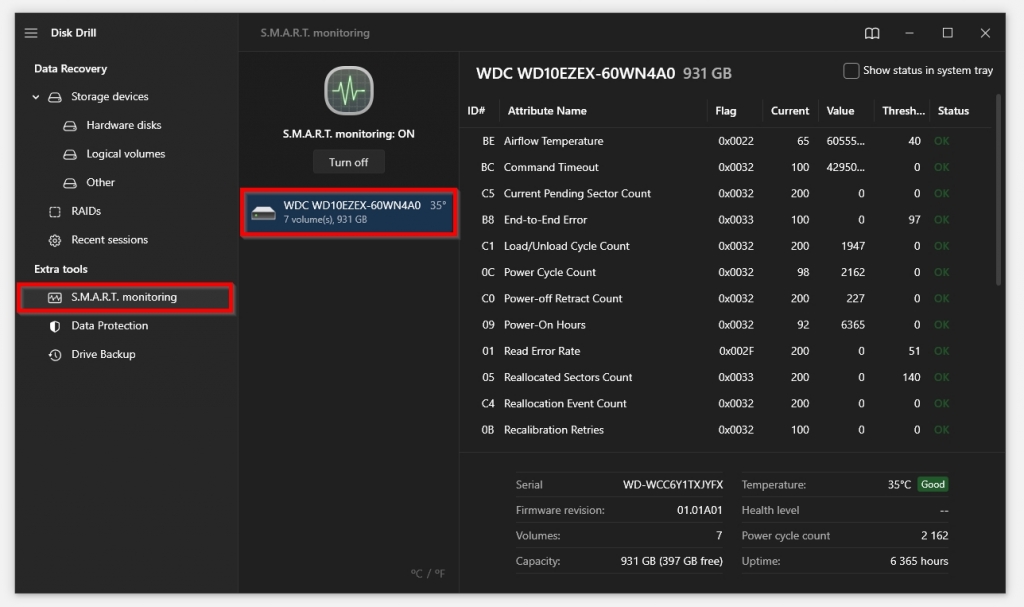Image resolution: width=1024 pixels, height=607 pixels.
Task: Click the S.M.A.R.T. monitoring heartbeat icon
Action: coord(348,90)
